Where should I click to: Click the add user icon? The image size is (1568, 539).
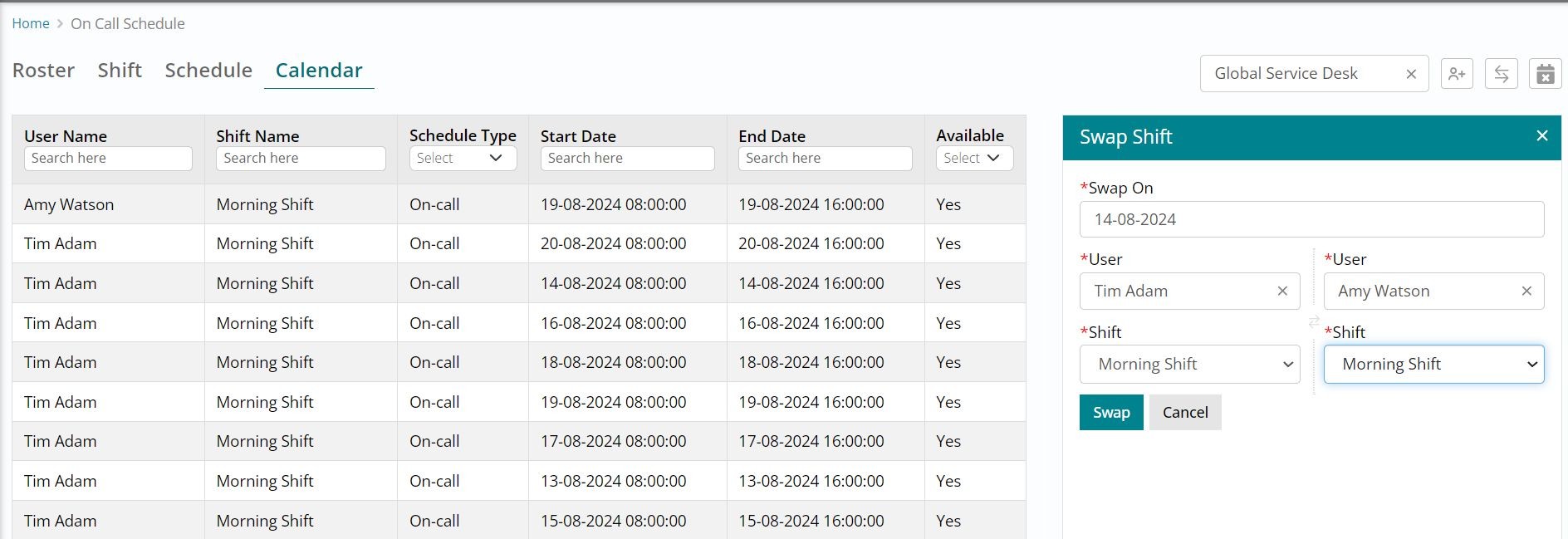pyautogui.click(x=1457, y=74)
